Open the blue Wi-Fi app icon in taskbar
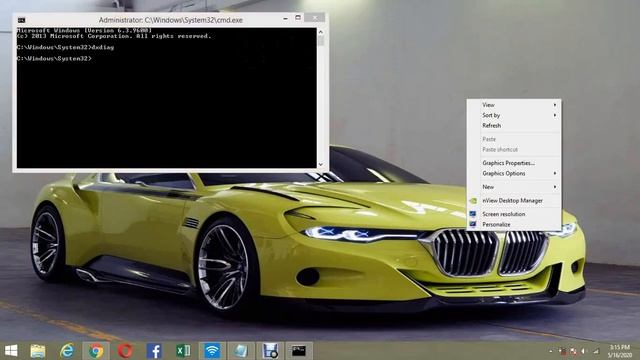Screen dimensions: 640x360 point(212,351)
